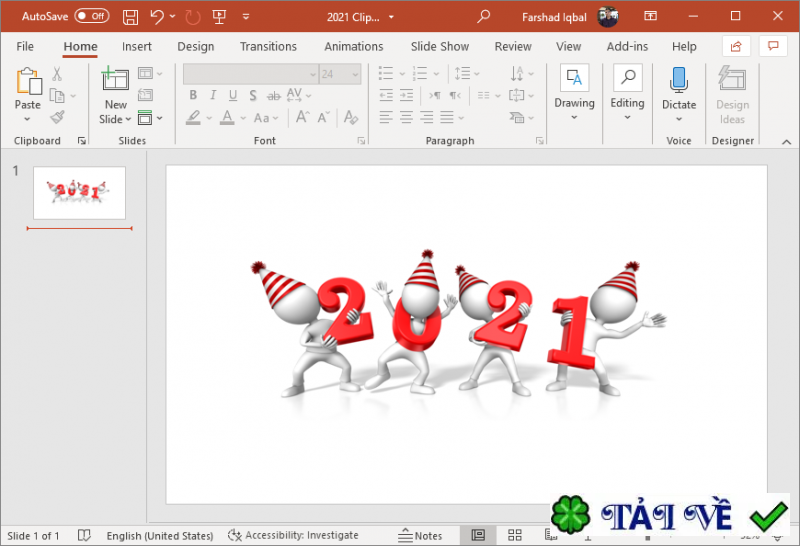Screen dimensions: 800x546
Task: Toggle Justify paragraph alignment
Action: click(x=447, y=117)
